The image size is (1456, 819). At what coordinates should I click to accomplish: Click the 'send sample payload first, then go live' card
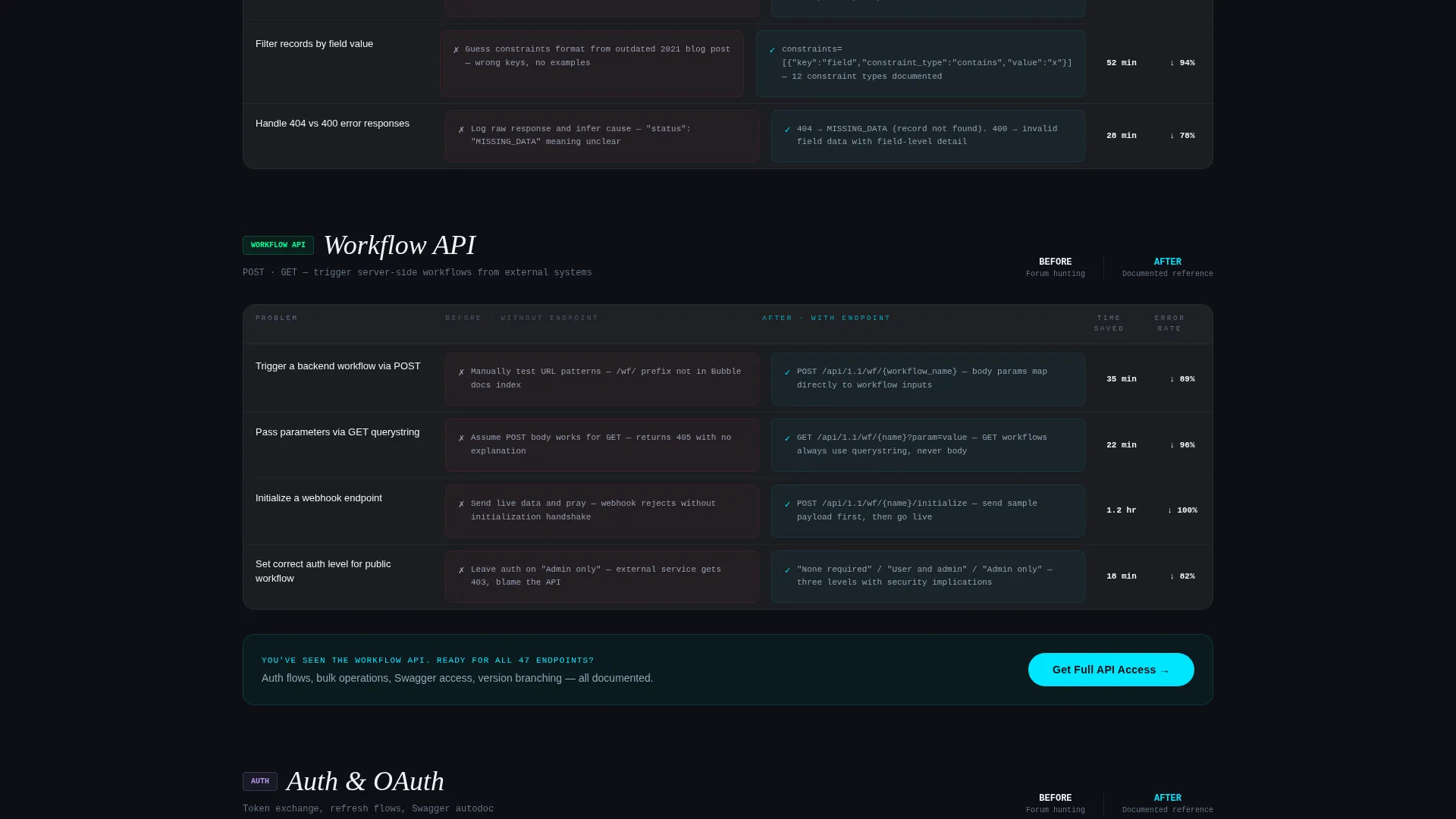(927, 511)
